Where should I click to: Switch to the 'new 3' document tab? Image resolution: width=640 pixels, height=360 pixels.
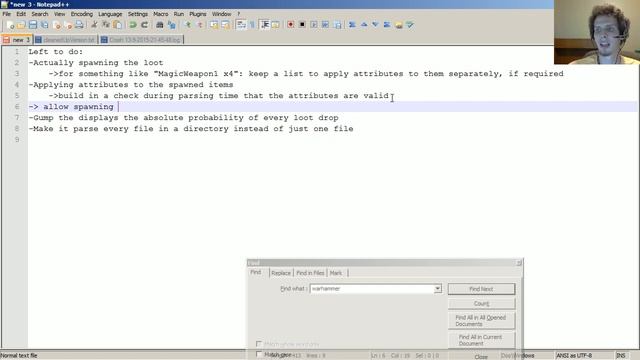17,40
